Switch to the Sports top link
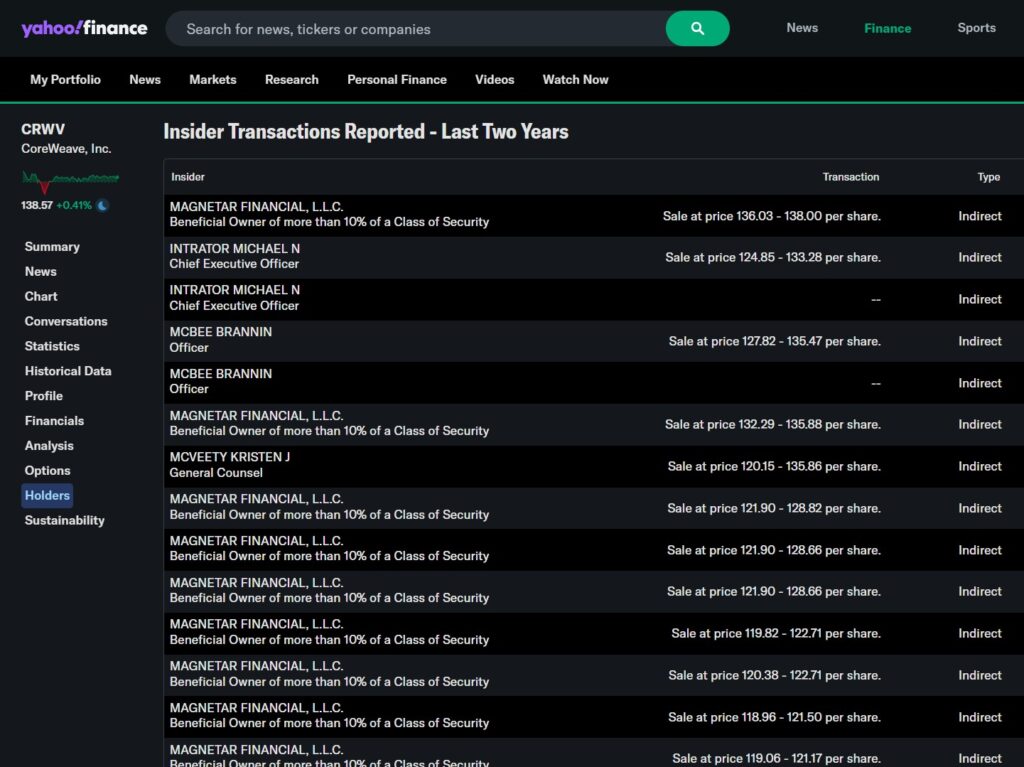The width and height of the screenshot is (1024, 767). [x=976, y=28]
